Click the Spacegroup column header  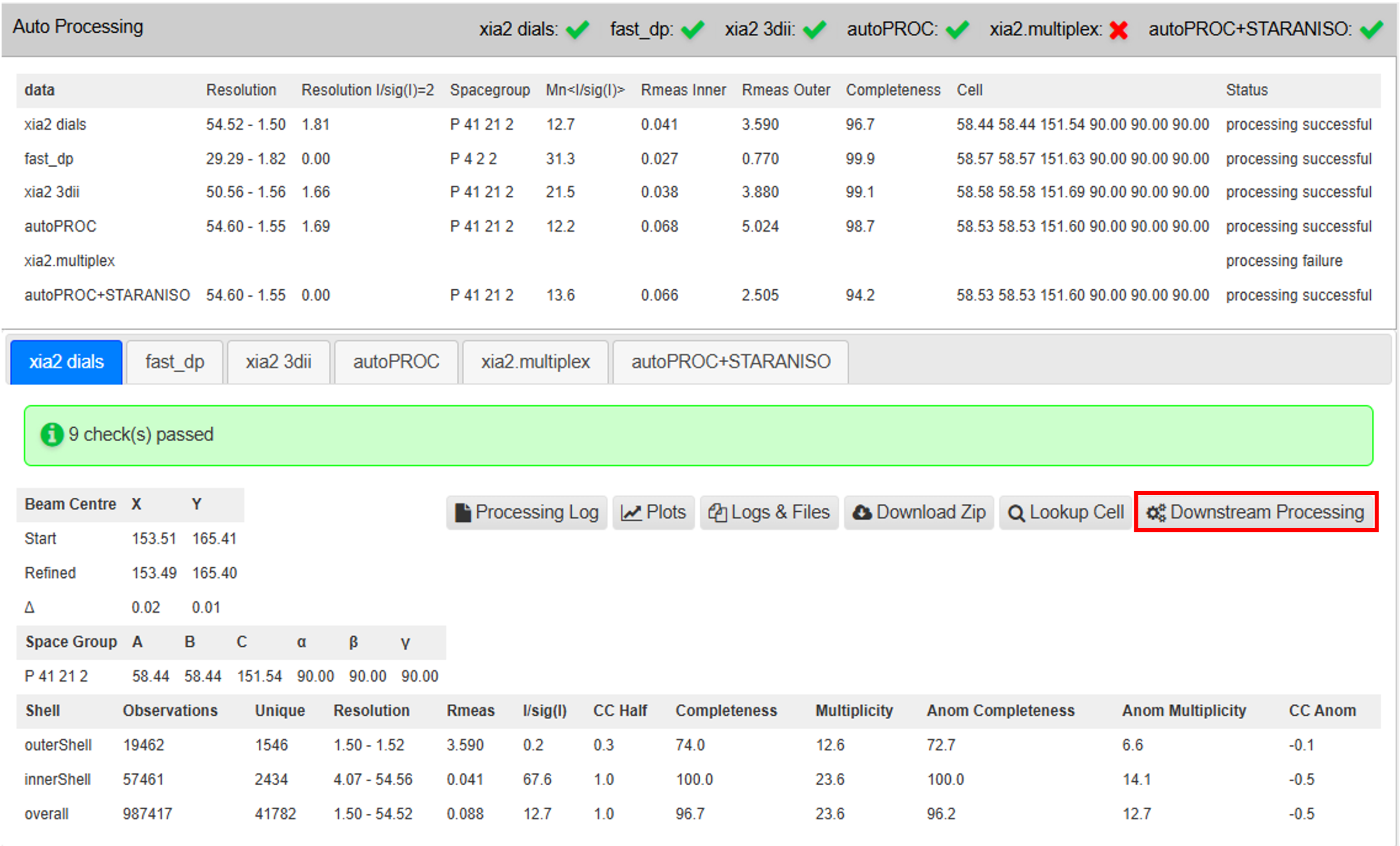click(x=489, y=90)
